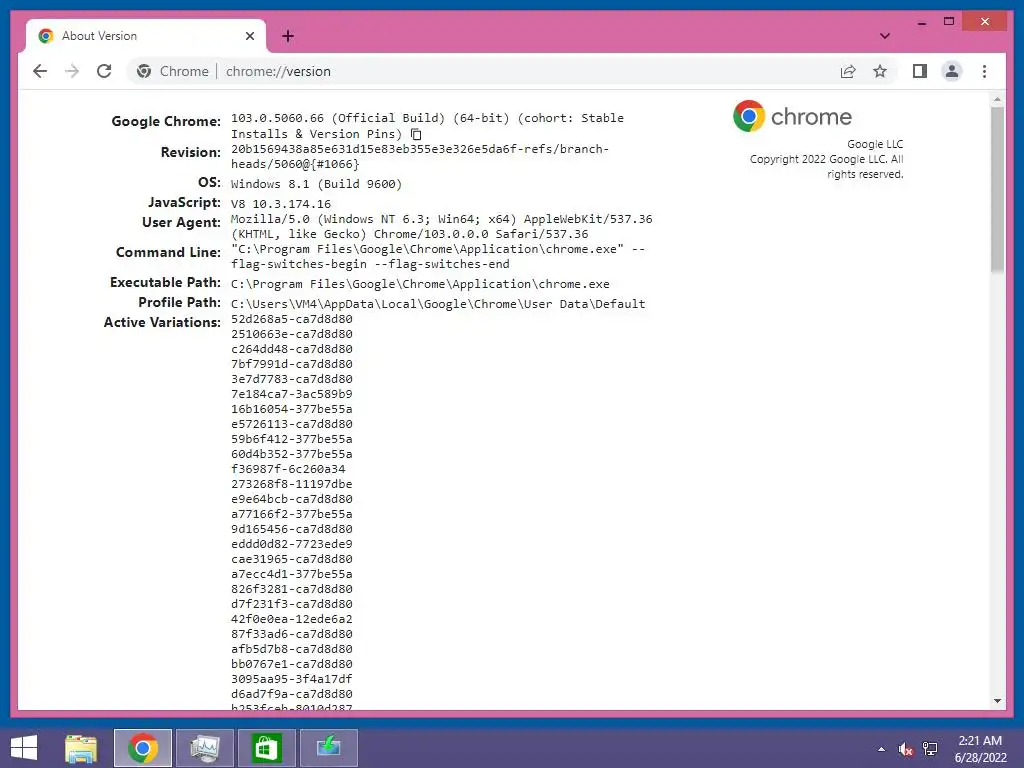
Task: Click the 'Active Variations:' label
Action: [162, 323]
